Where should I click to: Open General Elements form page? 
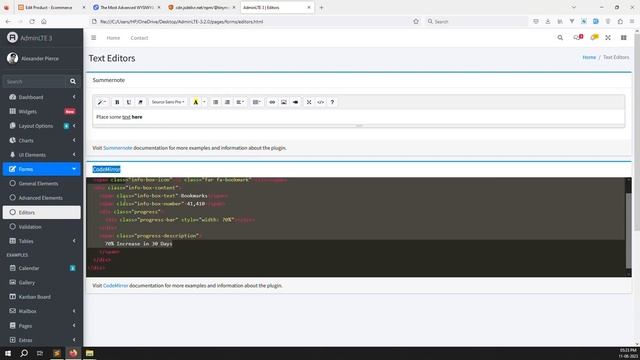coord(42,184)
